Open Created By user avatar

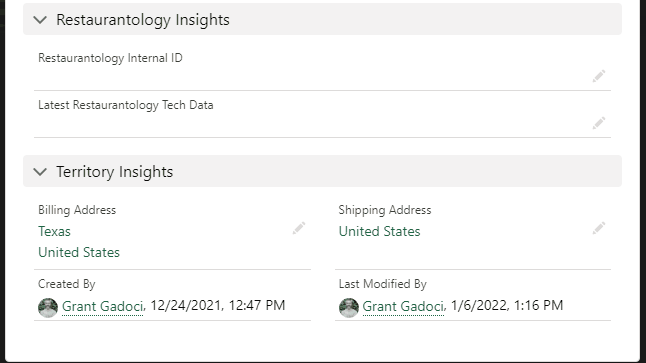(48, 307)
